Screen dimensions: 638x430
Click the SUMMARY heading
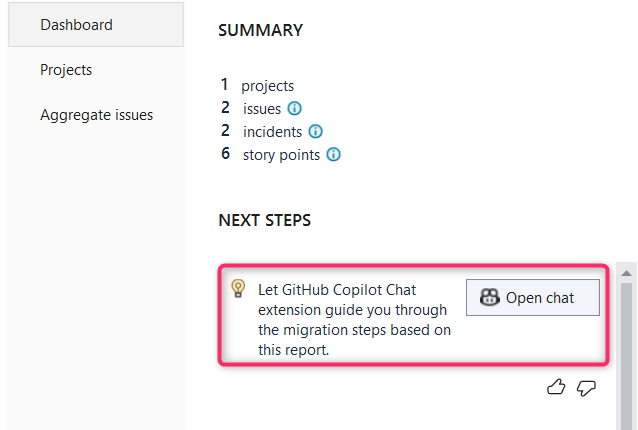pyautogui.click(x=260, y=31)
